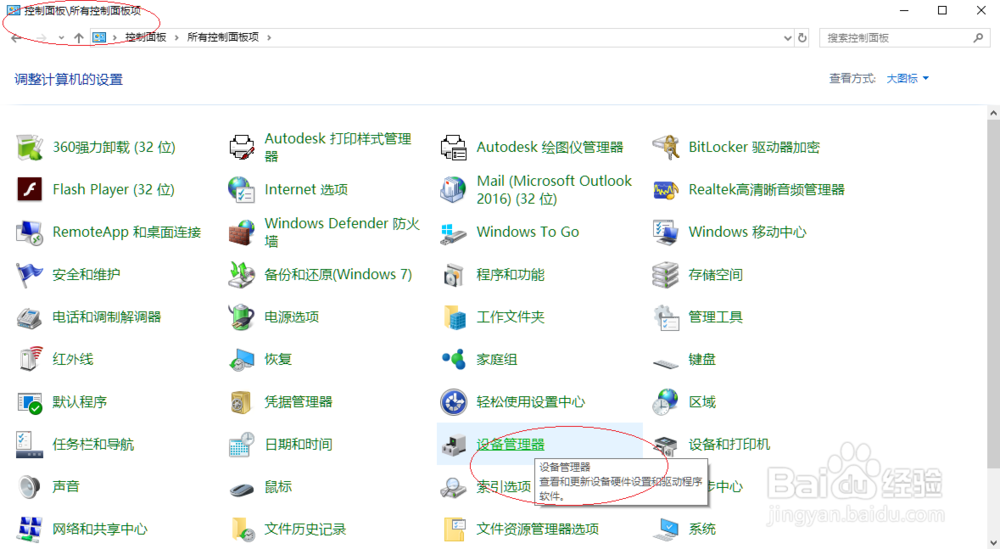Open the 程序和功能 icon
1000x549 pixels.
tap(453, 275)
